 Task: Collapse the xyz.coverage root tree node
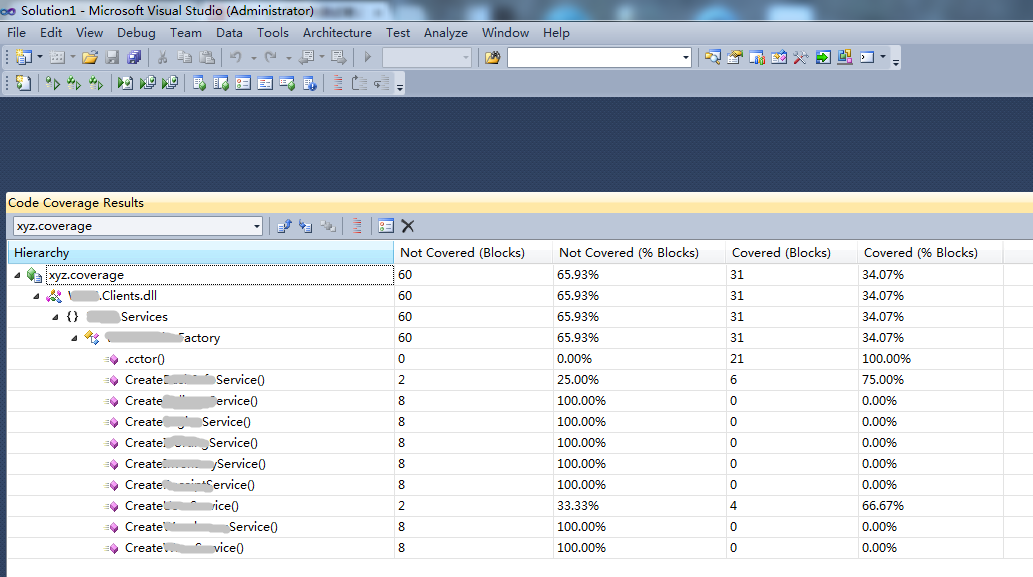click(17, 275)
